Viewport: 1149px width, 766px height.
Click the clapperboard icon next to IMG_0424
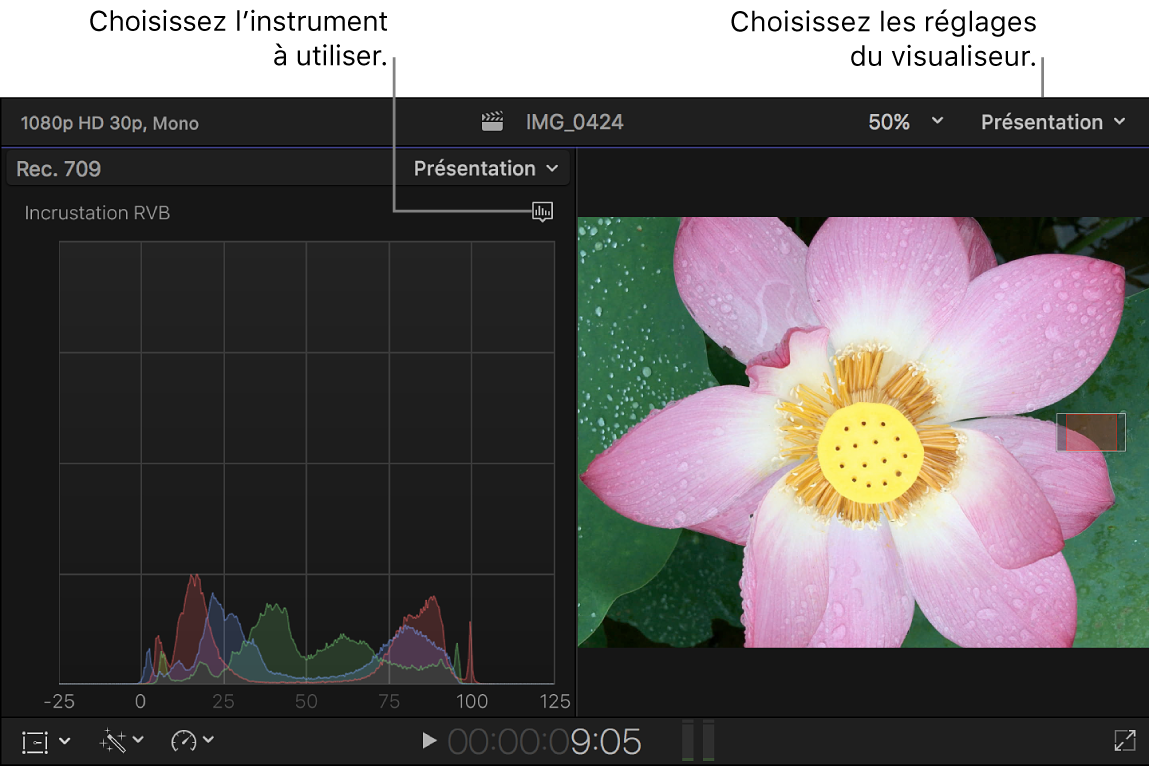[491, 121]
